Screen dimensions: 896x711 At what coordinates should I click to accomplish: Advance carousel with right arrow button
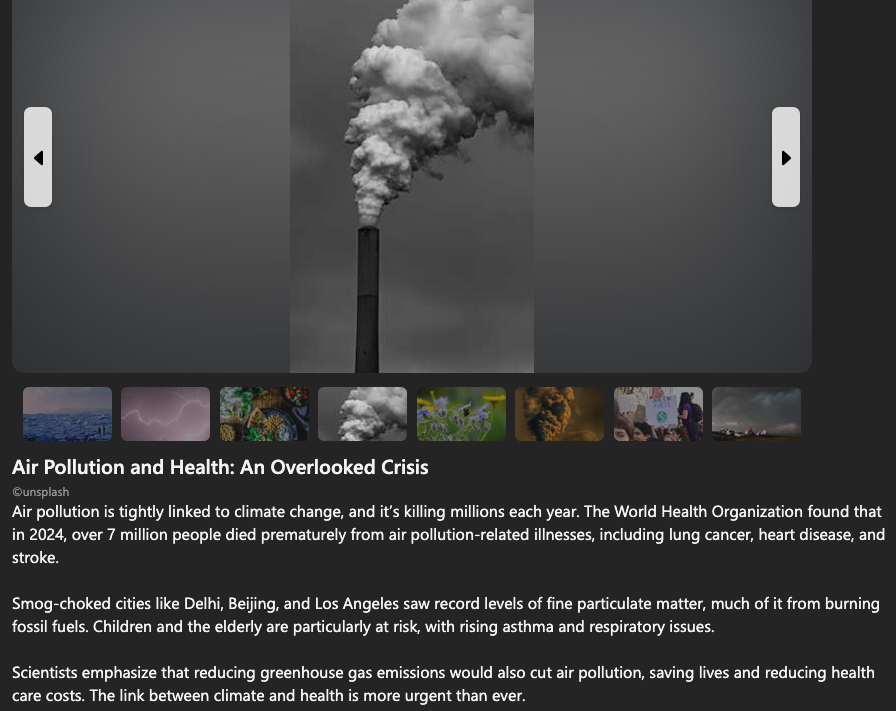click(x=786, y=157)
